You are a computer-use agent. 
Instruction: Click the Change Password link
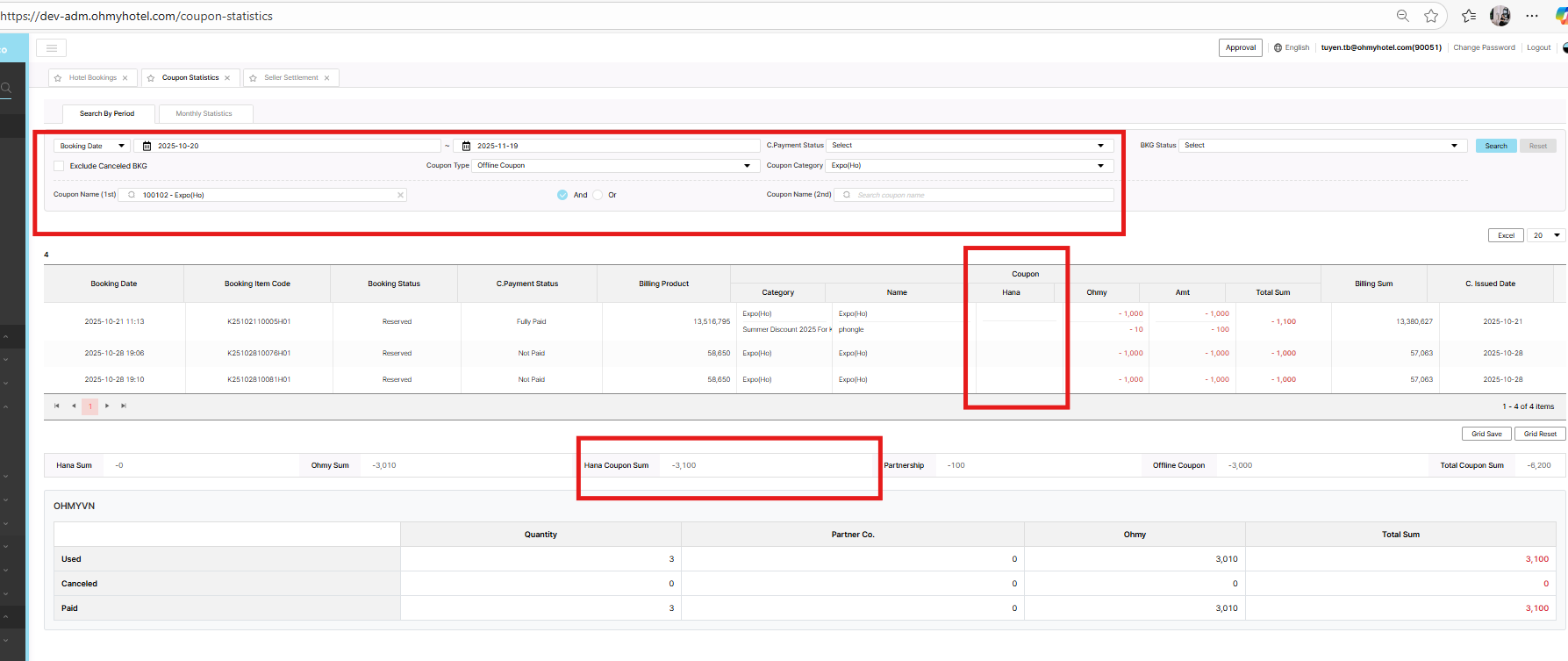[1484, 47]
